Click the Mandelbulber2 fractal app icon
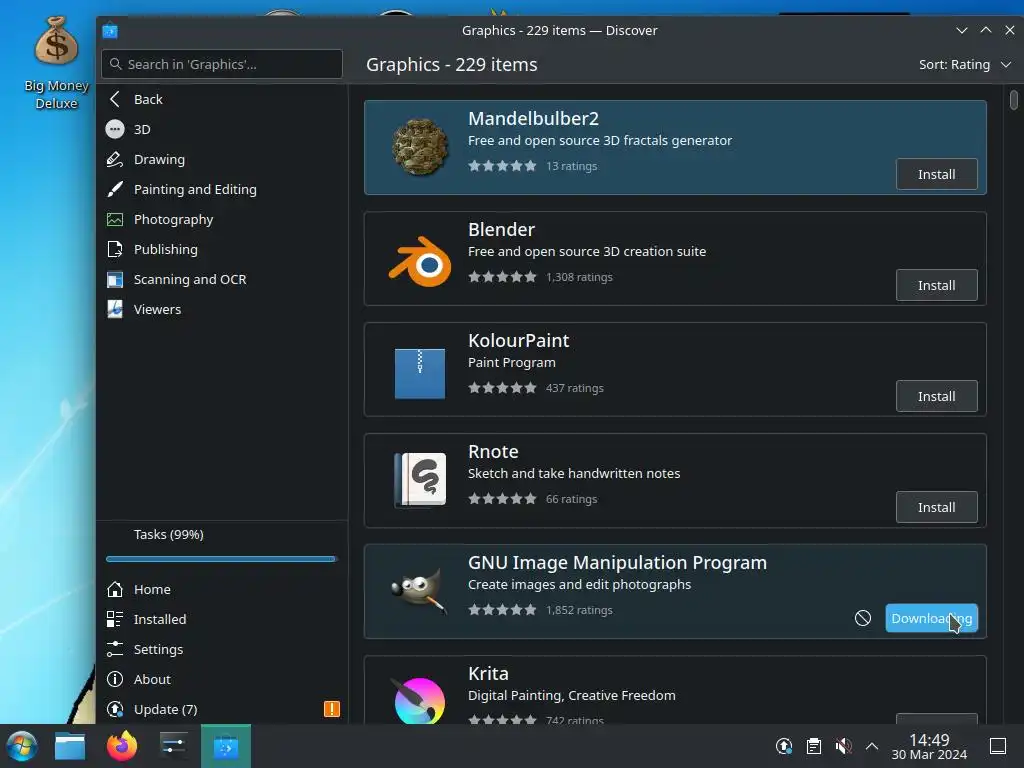This screenshot has height=768, width=1024. (420, 147)
